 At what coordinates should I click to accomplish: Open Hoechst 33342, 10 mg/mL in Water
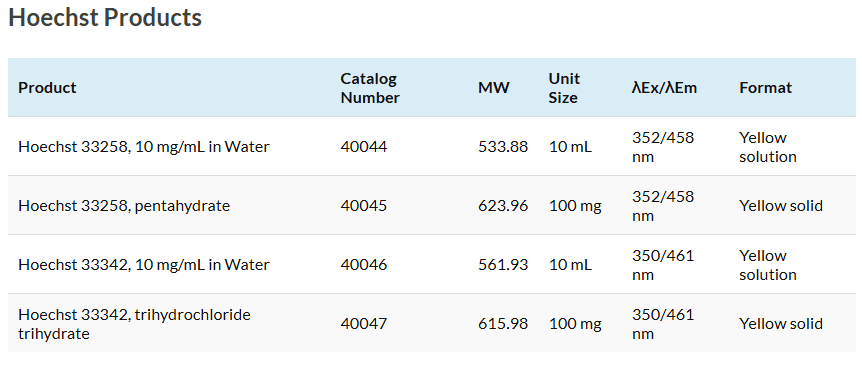pos(144,265)
